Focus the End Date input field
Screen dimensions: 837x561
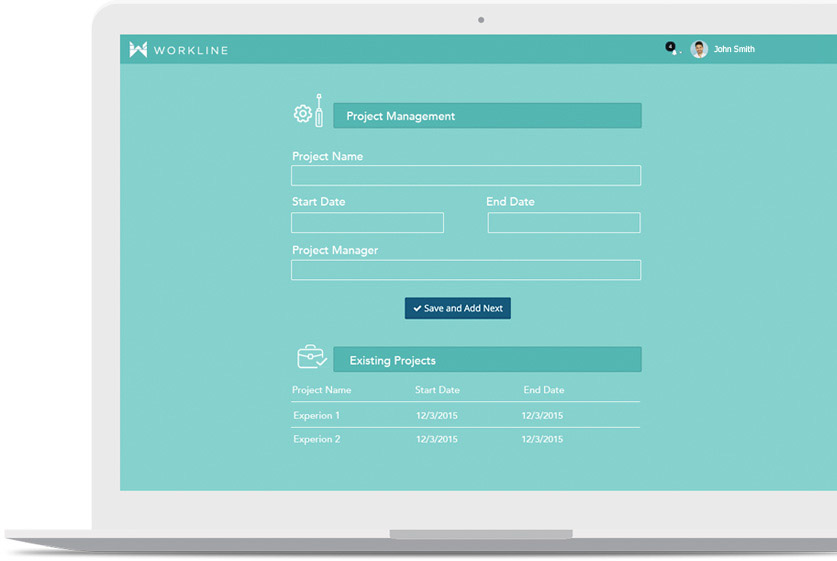point(564,223)
